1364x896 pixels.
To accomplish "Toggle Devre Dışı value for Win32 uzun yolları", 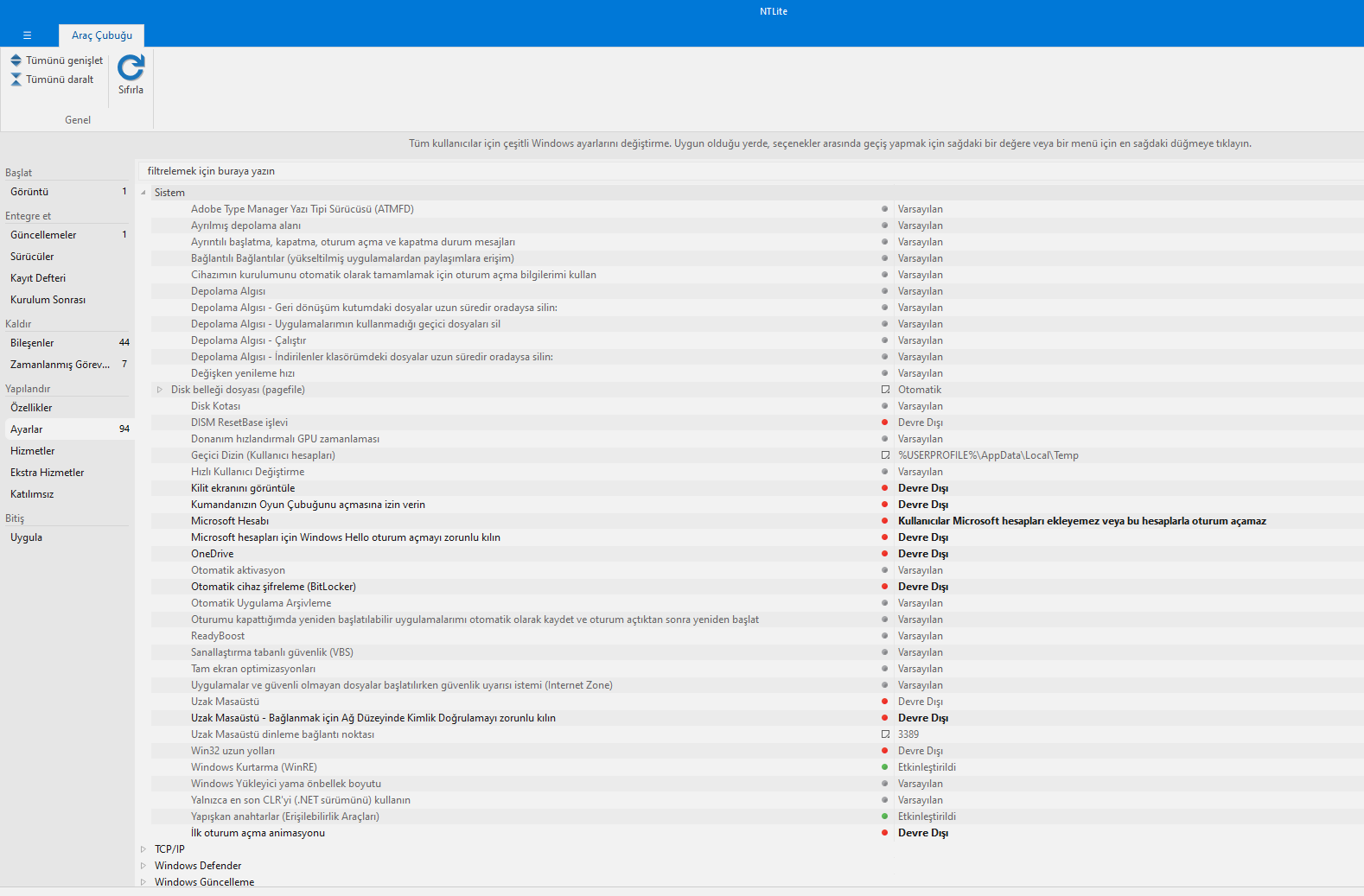I will click(921, 751).
